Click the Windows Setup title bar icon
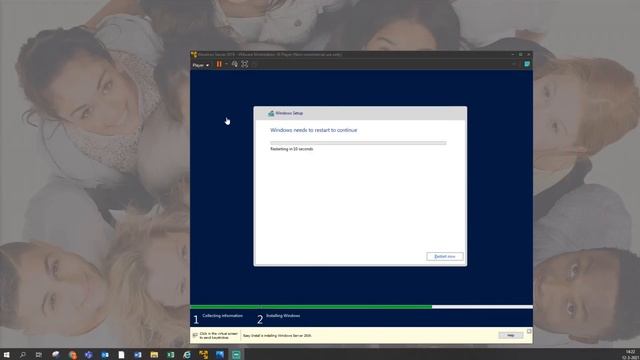The height and width of the screenshot is (360, 640). tap(271, 113)
